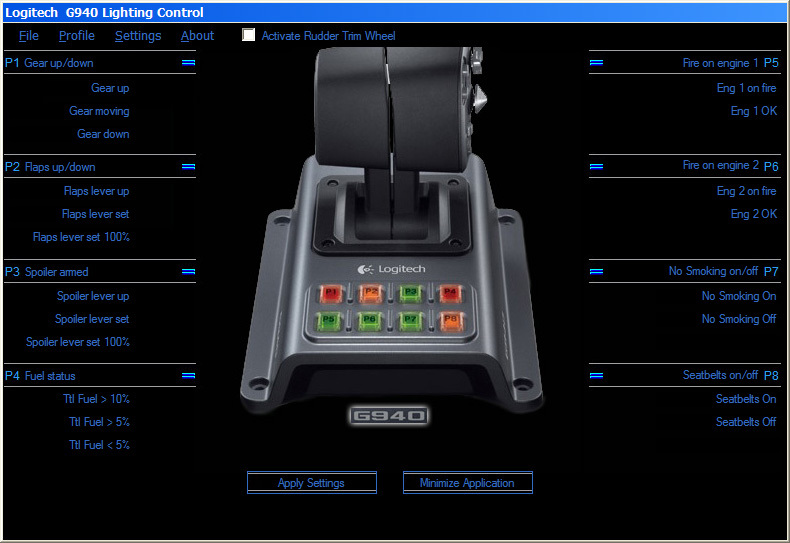Screen dimensions: 790x543
Task: Open the Settings menu
Action: (x=138, y=36)
